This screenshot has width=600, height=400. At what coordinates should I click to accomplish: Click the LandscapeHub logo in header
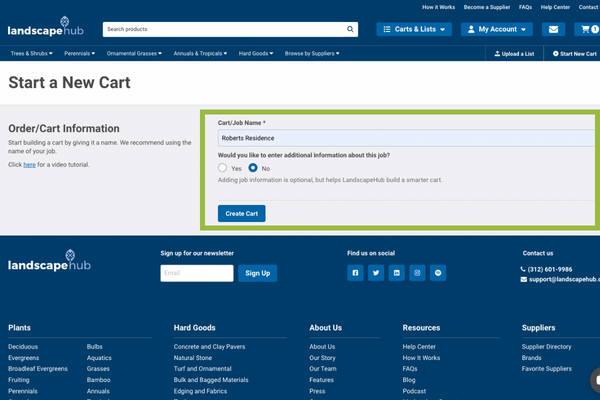click(x=46, y=27)
